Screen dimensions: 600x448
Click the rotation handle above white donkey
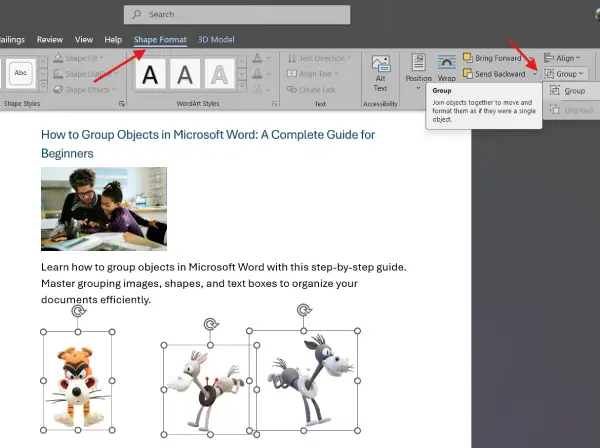coord(211,324)
